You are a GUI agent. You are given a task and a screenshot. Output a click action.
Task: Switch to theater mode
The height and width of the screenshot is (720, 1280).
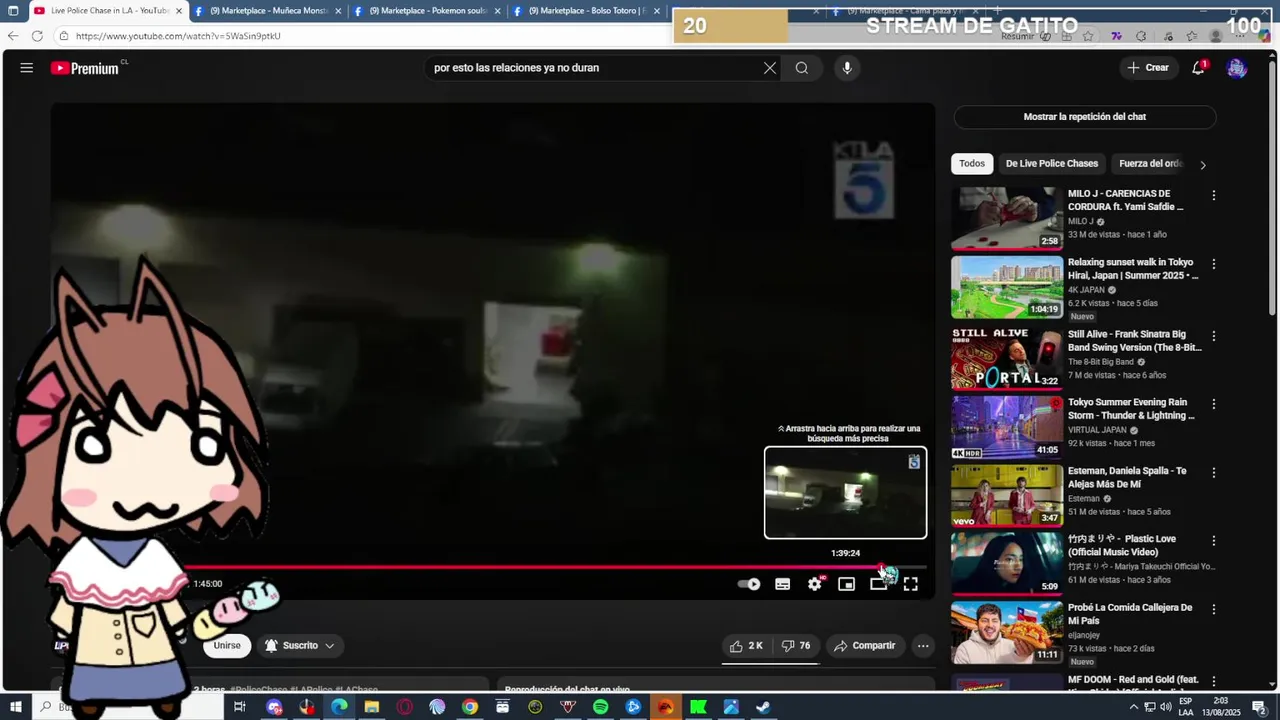coord(878,584)
